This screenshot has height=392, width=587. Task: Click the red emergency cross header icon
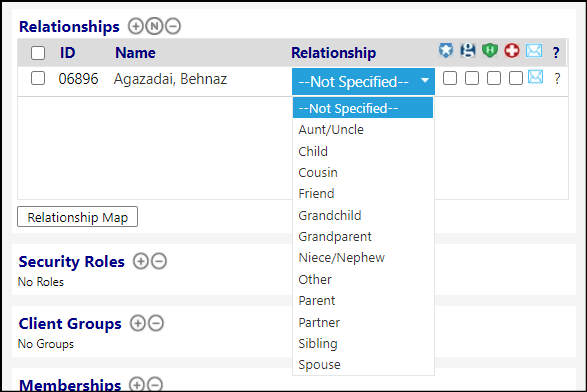click(x=512, y=51)
